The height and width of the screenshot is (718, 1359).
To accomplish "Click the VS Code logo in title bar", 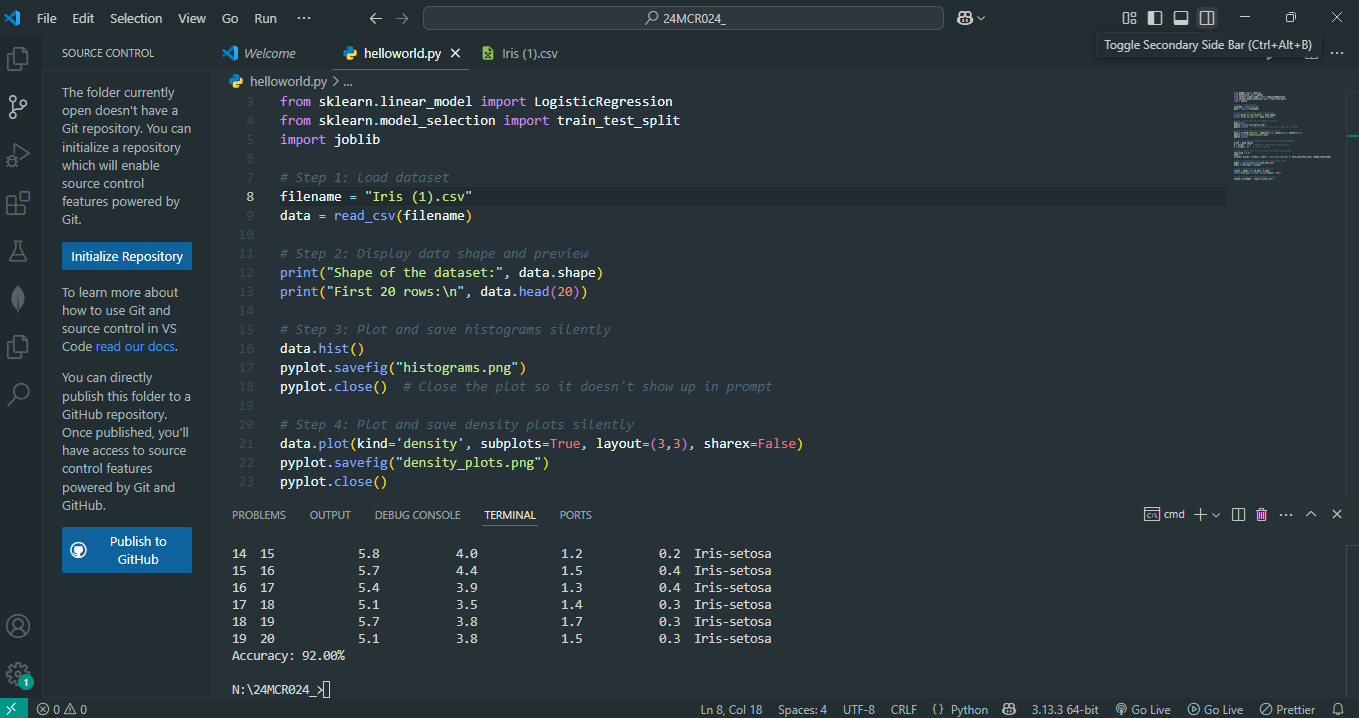I will point(13,18).
